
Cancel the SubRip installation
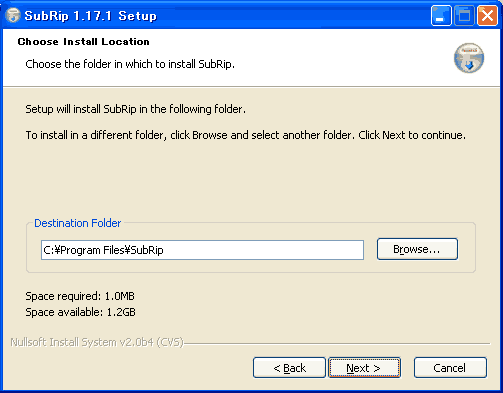(x=450, y=368)
